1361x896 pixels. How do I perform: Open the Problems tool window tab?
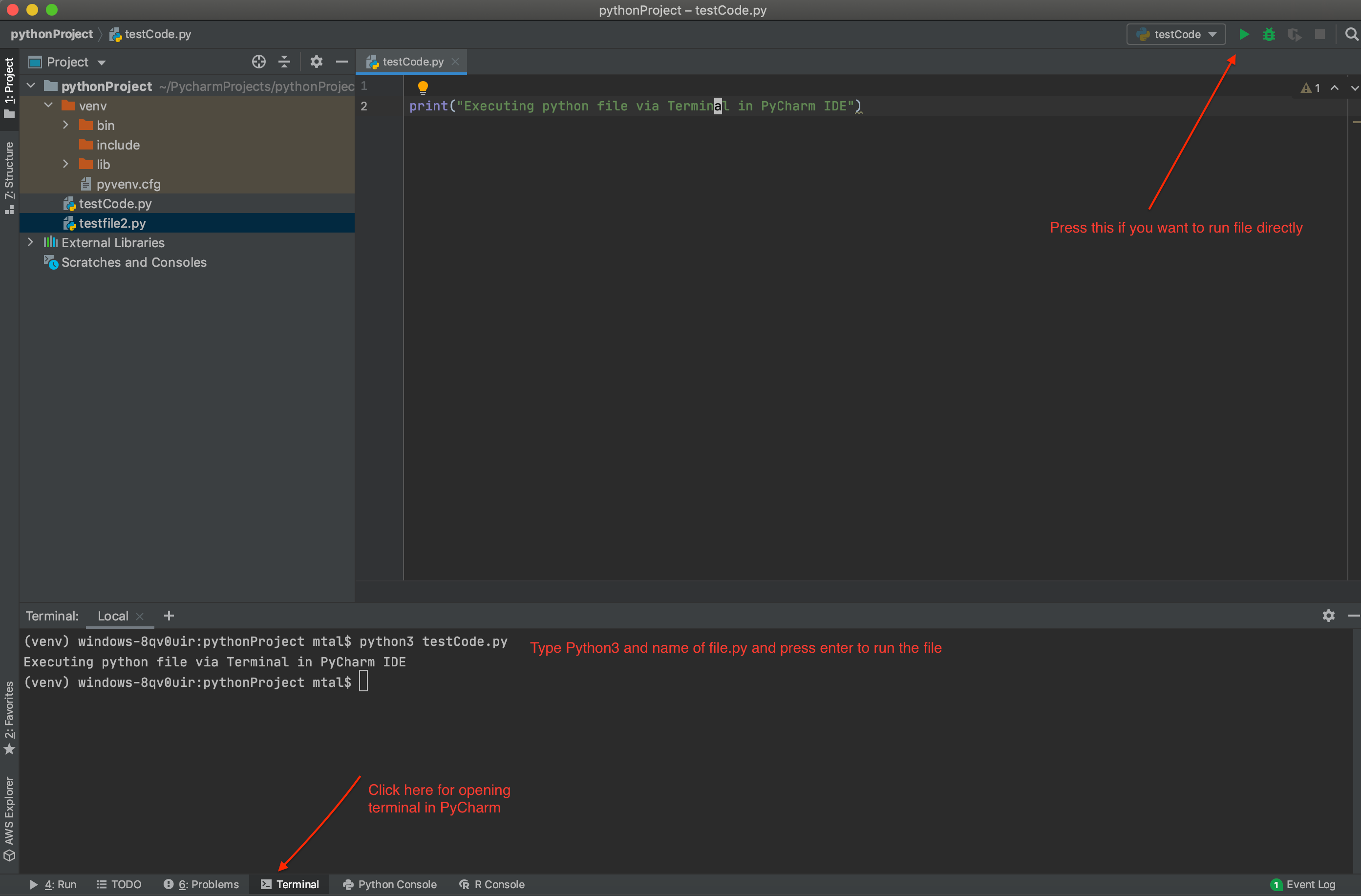click(201, 884)
